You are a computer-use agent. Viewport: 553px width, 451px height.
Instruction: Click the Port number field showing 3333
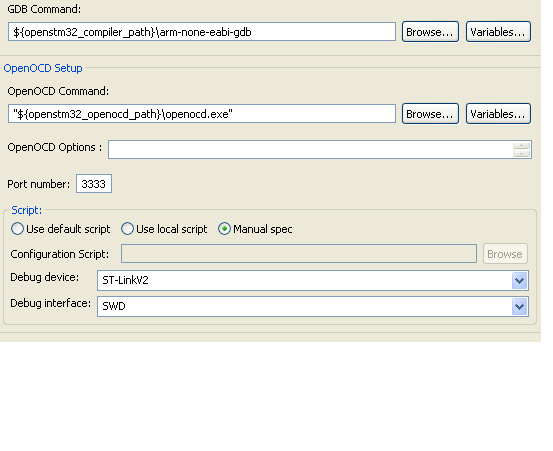(x=94, y=183)
